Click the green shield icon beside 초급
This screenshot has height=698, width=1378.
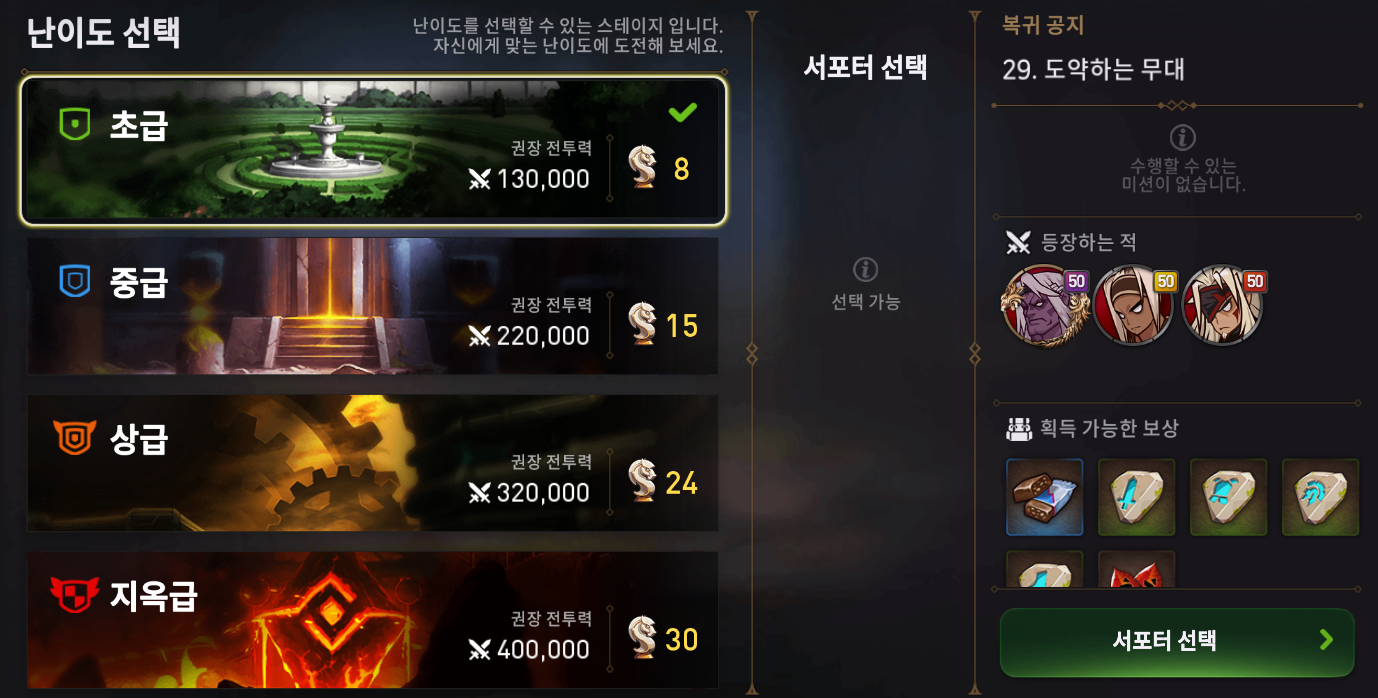[x=75, y=125]
